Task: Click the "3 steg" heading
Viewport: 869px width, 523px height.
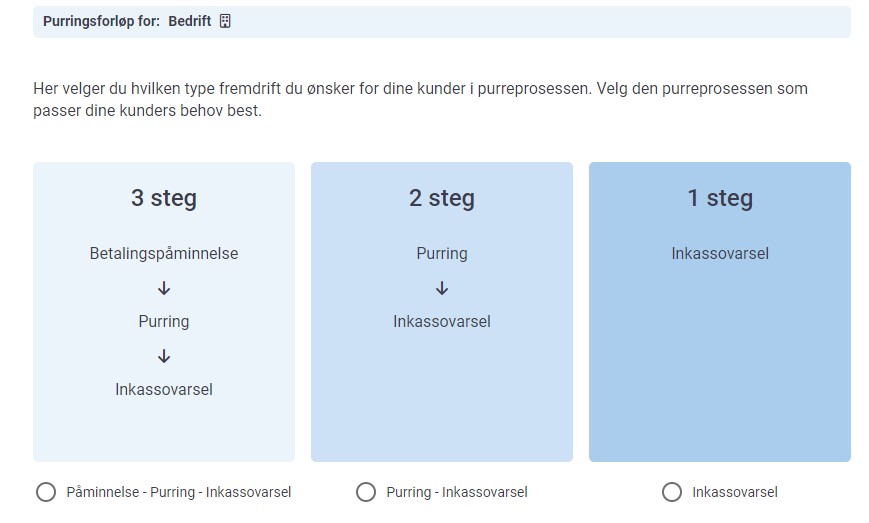Action: (164, 198)
